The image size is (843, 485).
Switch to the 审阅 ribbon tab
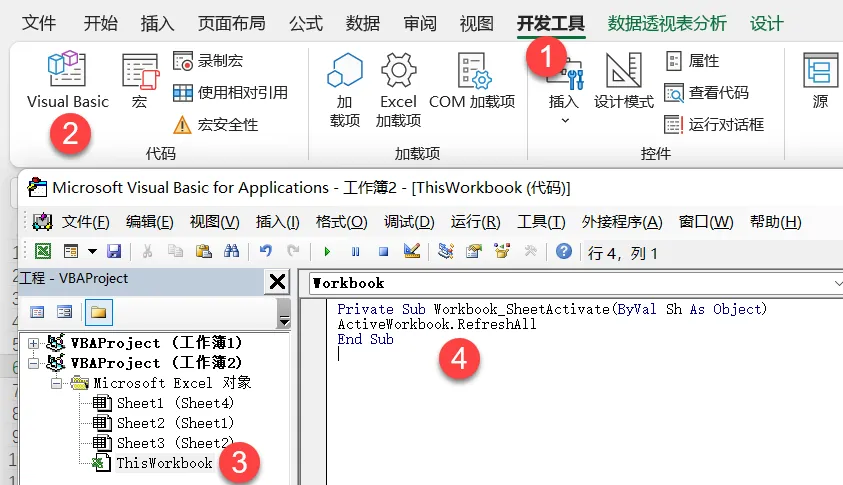420,23
